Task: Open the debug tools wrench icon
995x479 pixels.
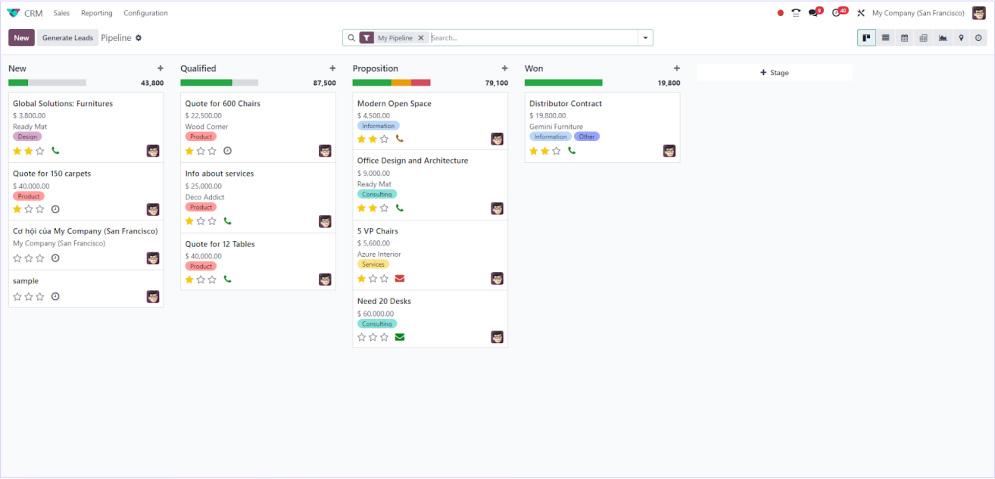Action: [x=861, y=13]
